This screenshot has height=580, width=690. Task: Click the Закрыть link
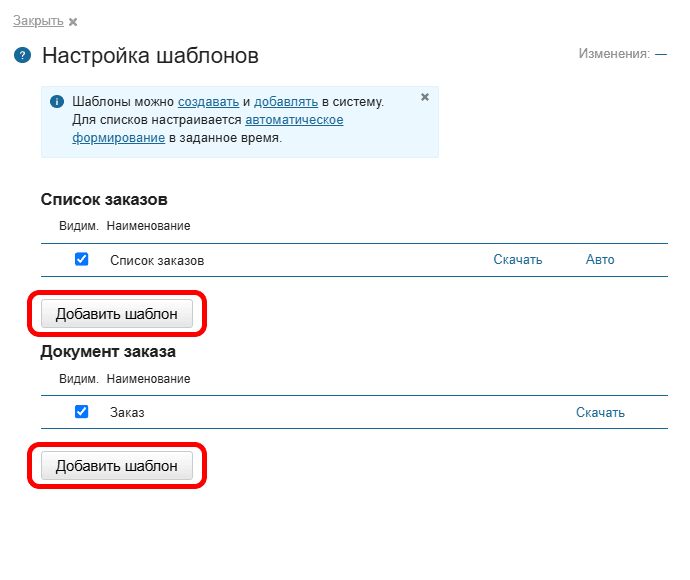(x=38, y=20)
